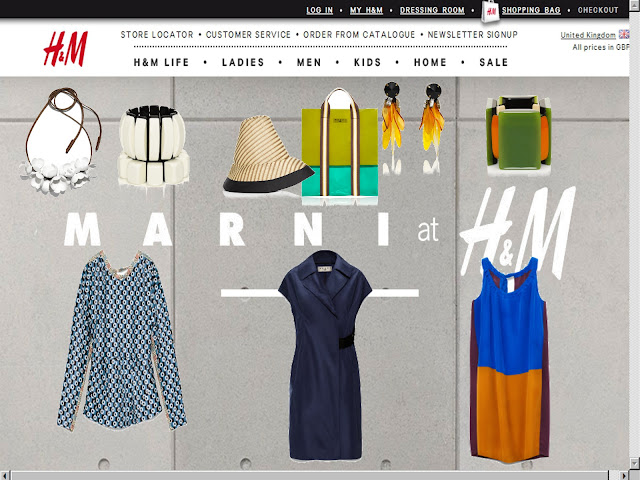Click NEWSLETTER SIGNUP link
This screenshot has width=640, height=480.
[x=472, y=35]
